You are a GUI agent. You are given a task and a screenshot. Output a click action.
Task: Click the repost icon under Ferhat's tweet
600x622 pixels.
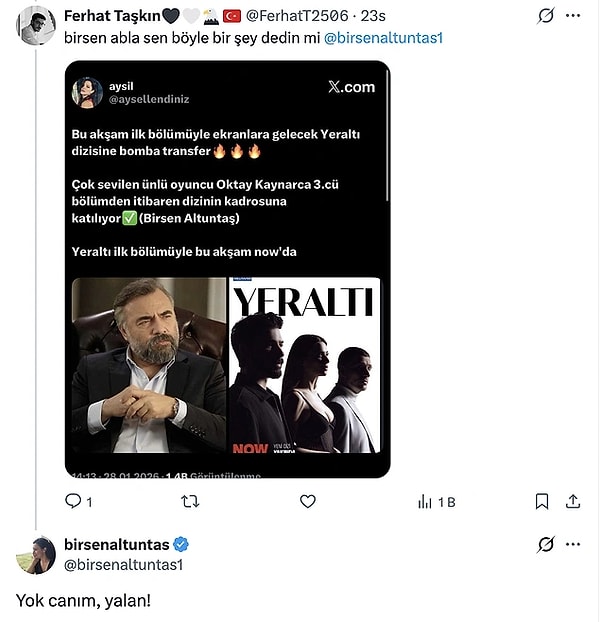(190, 501)
